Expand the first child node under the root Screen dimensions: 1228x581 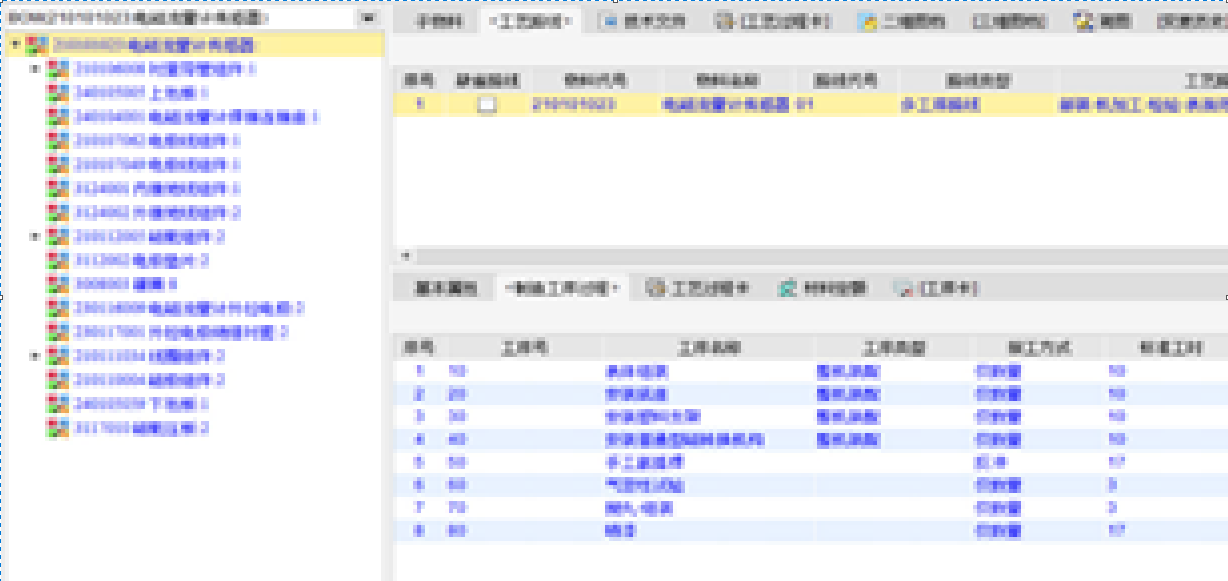36,69
